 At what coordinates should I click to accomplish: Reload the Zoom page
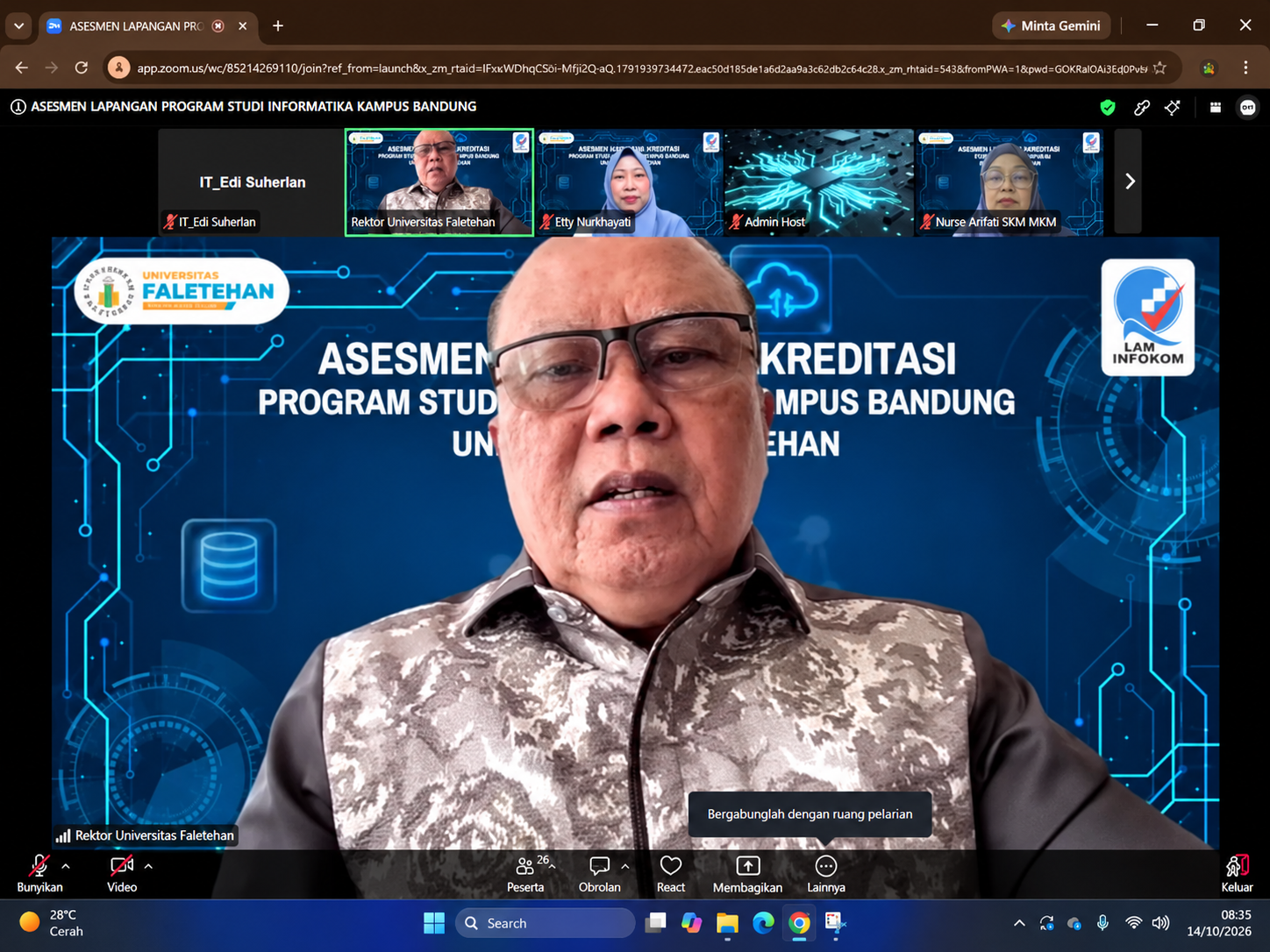(82, 67)
